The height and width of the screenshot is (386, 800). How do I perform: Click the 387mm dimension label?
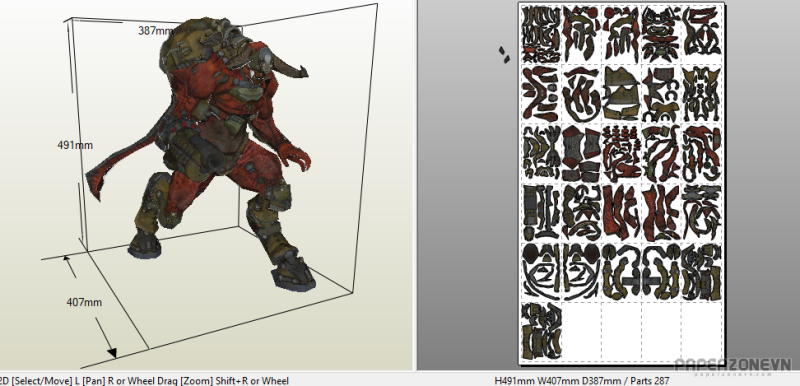pyautogui.click(x=156, y=31)
